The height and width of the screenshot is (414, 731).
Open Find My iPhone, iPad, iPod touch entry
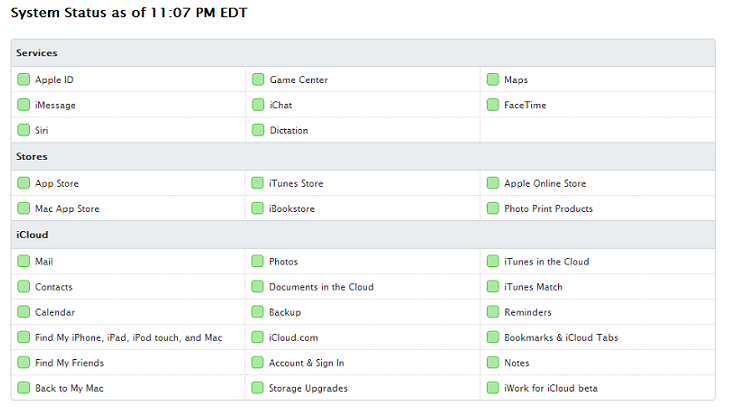click(129, 338)
